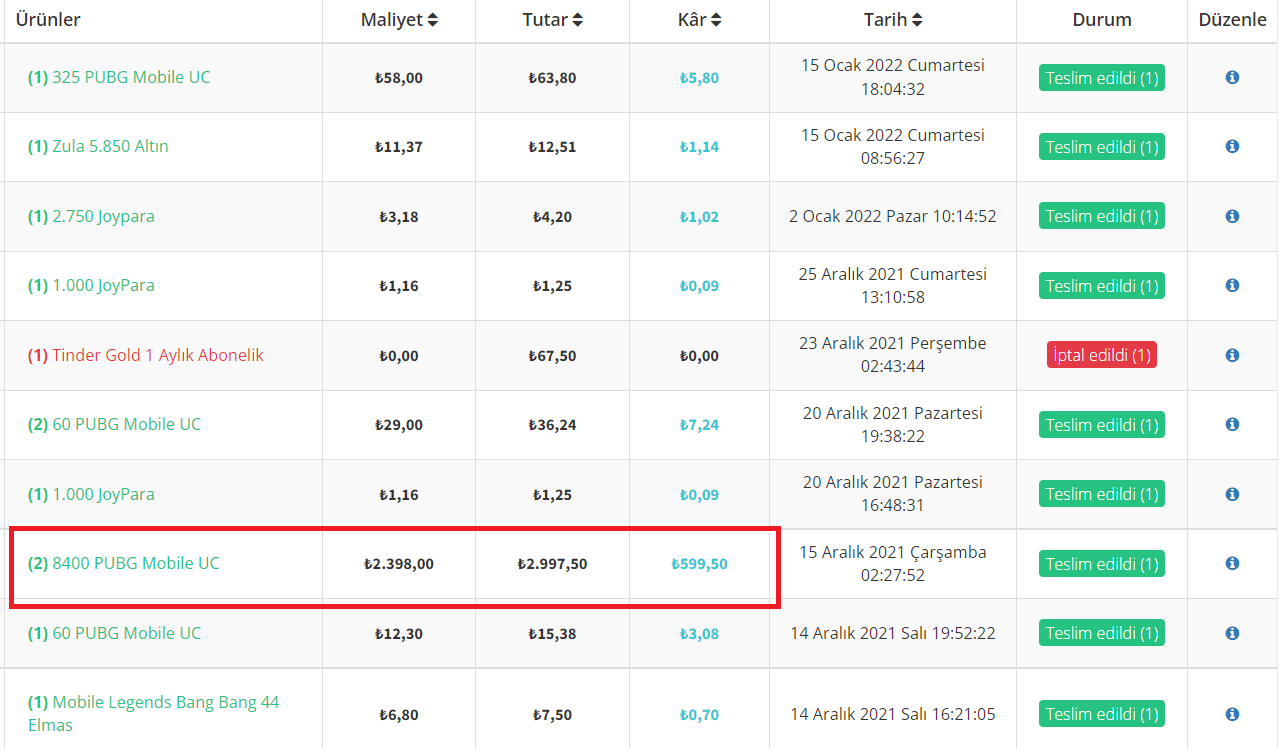
Task: Click Teslim edildi badge for Zula Altın row
Action: click(1102, 147)
